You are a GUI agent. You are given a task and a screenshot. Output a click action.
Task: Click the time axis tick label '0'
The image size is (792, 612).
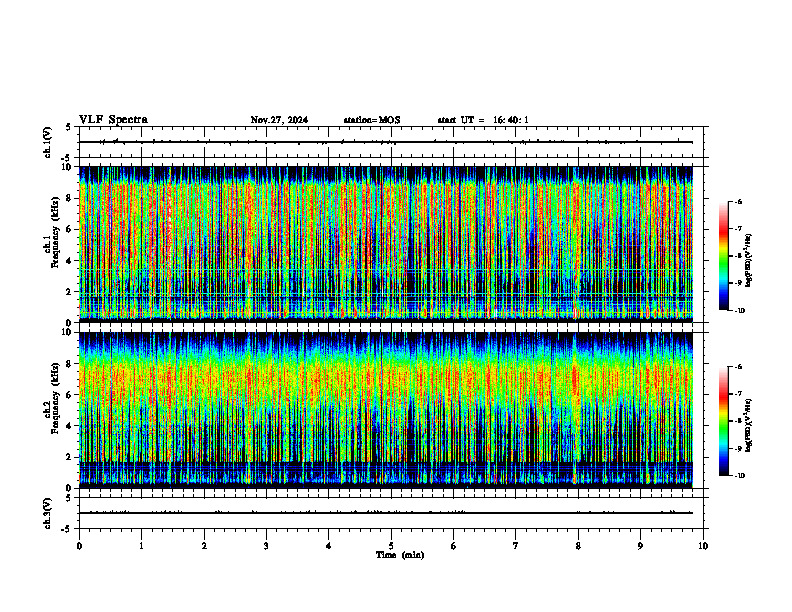(79, 546)
